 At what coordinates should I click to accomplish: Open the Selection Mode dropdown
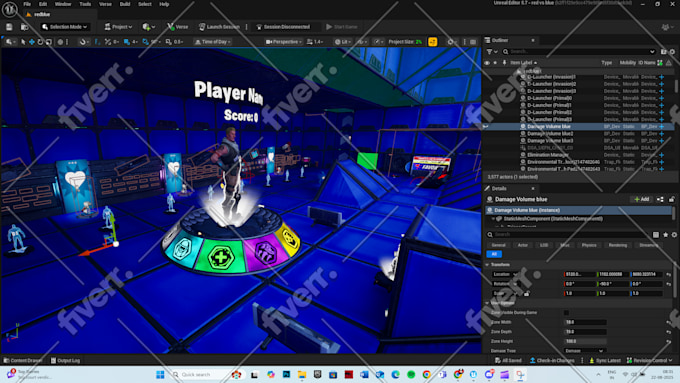point(65,27)
